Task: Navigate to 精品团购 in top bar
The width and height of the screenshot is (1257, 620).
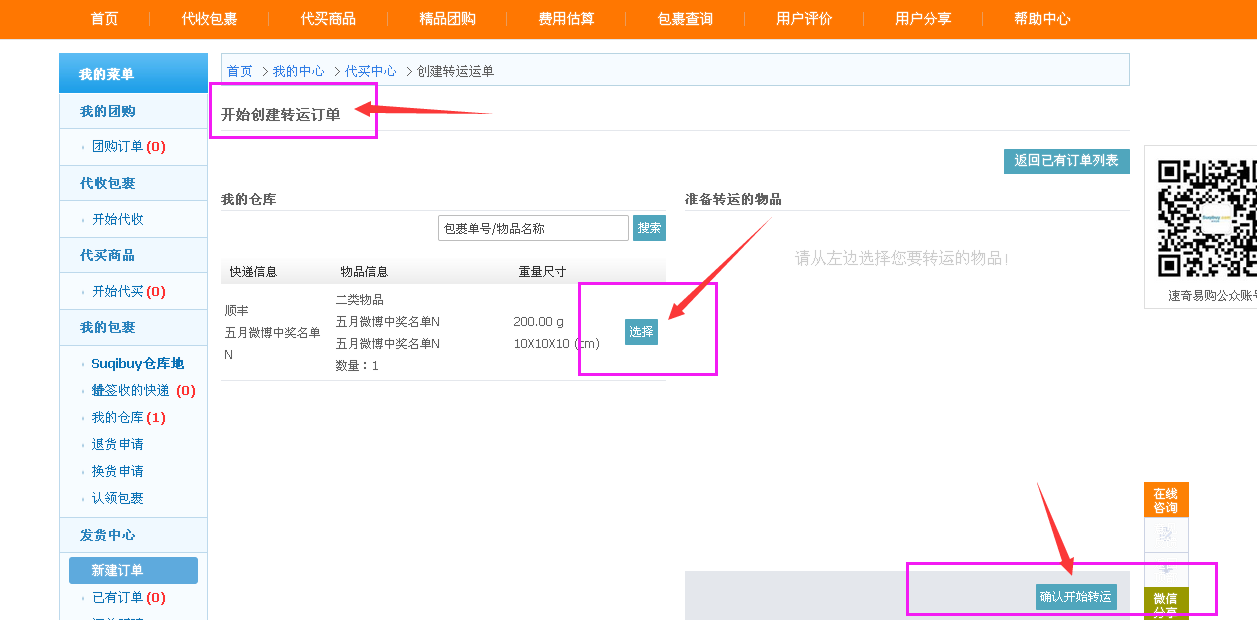Action: (x=446, y=18)
